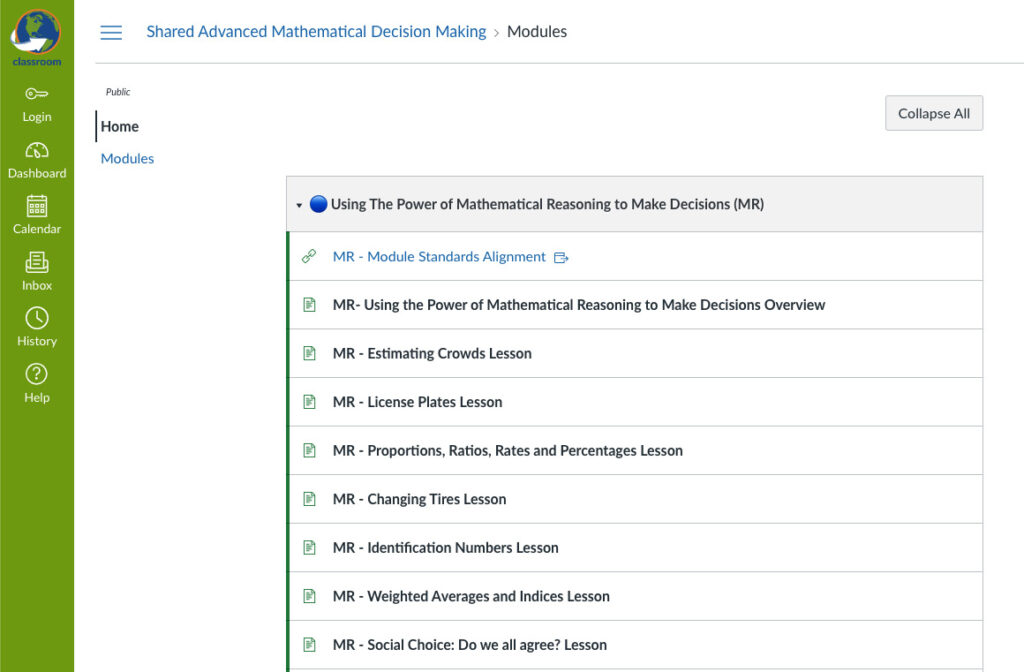Open MR - Changing Tires Lesson

coord(419,499)
